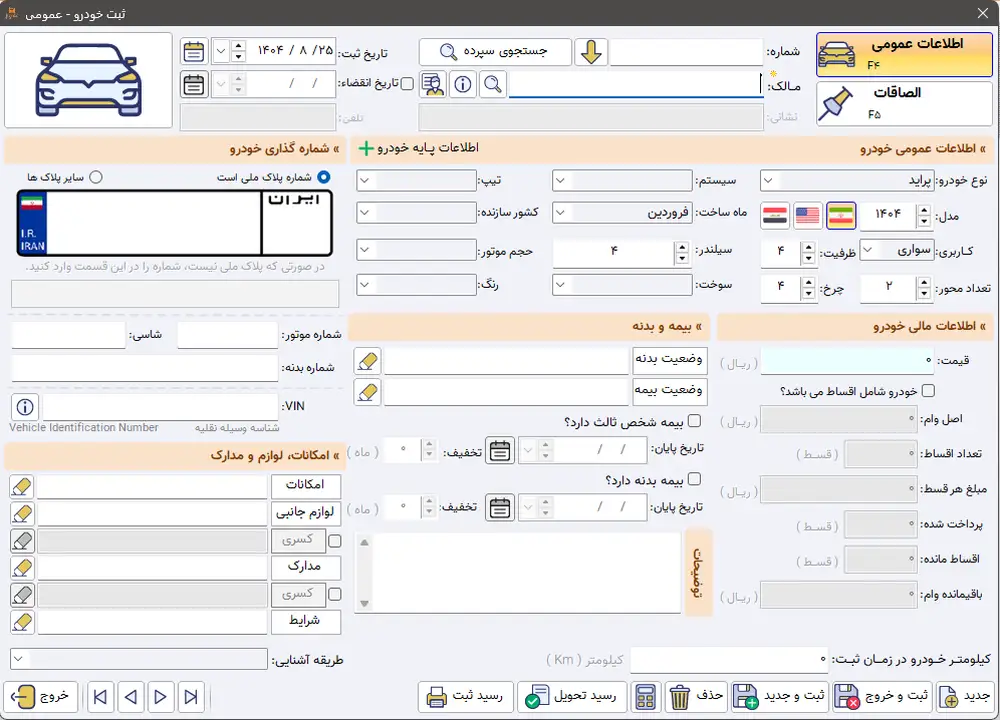Click the جستجوی سپرده button
This screenshot has height=720, width=1000.
pos(495,52)
